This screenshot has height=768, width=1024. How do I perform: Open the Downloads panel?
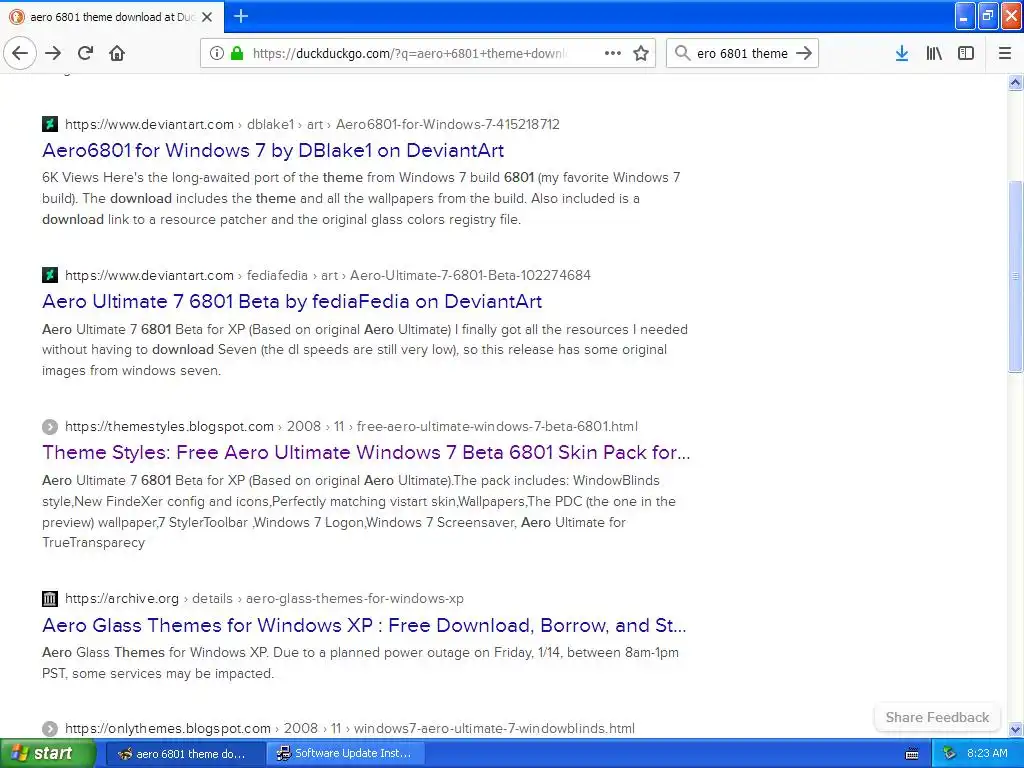click(x=902, y=54)
